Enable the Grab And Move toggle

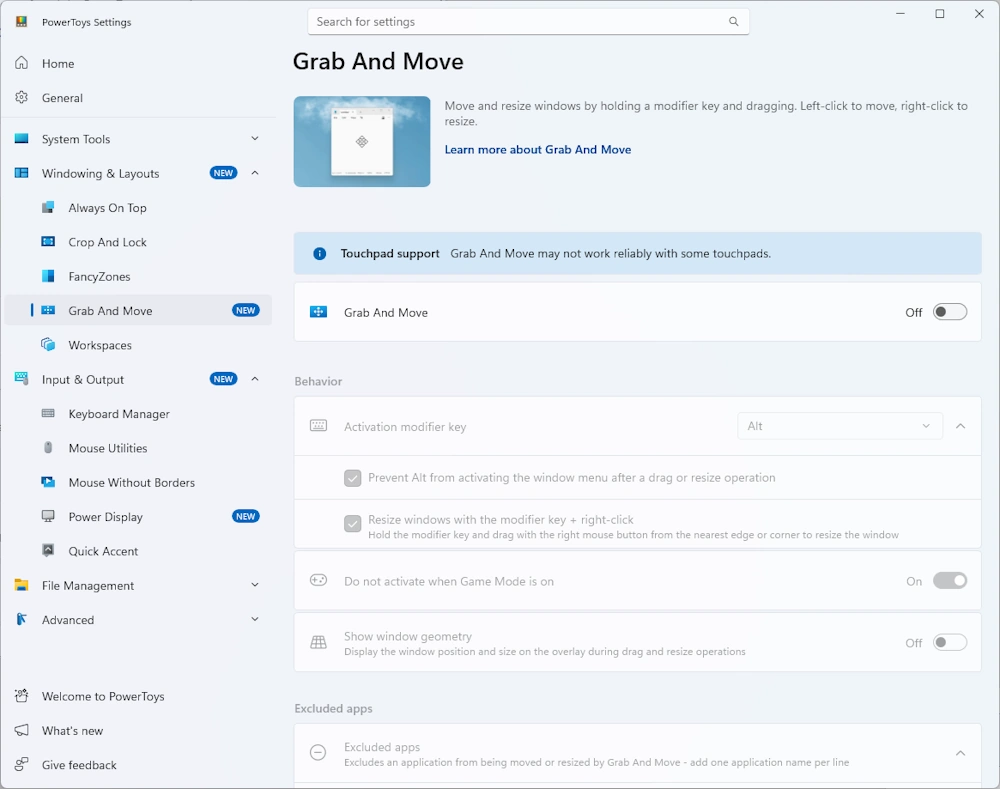[949, 312]
